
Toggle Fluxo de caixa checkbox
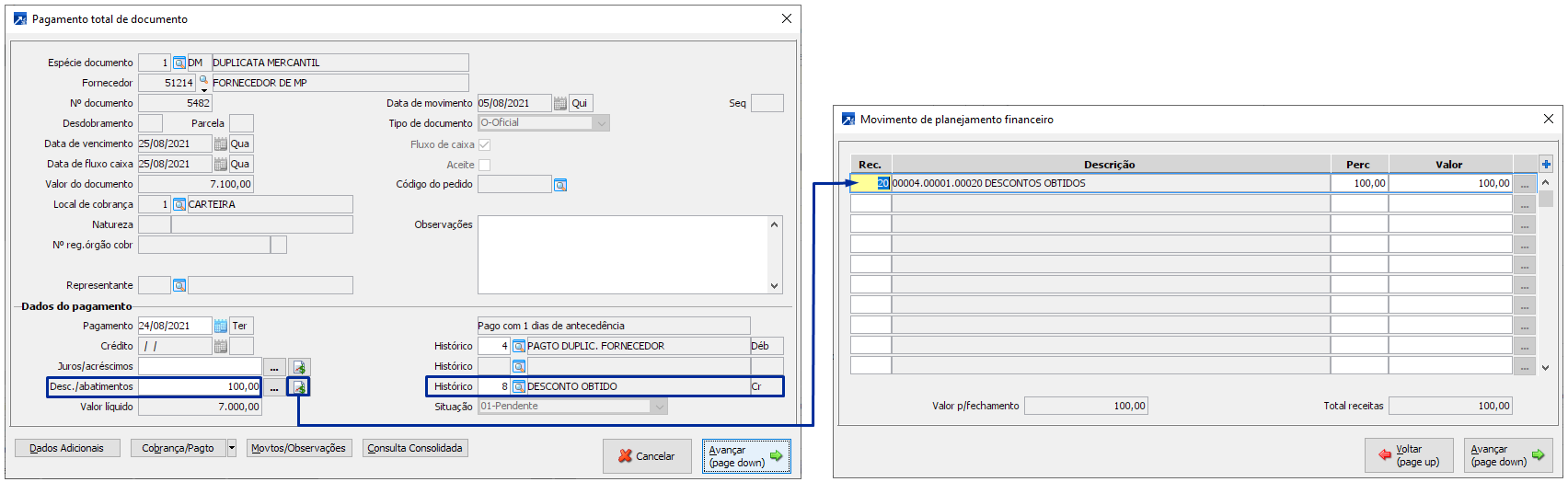pos(484,144)
